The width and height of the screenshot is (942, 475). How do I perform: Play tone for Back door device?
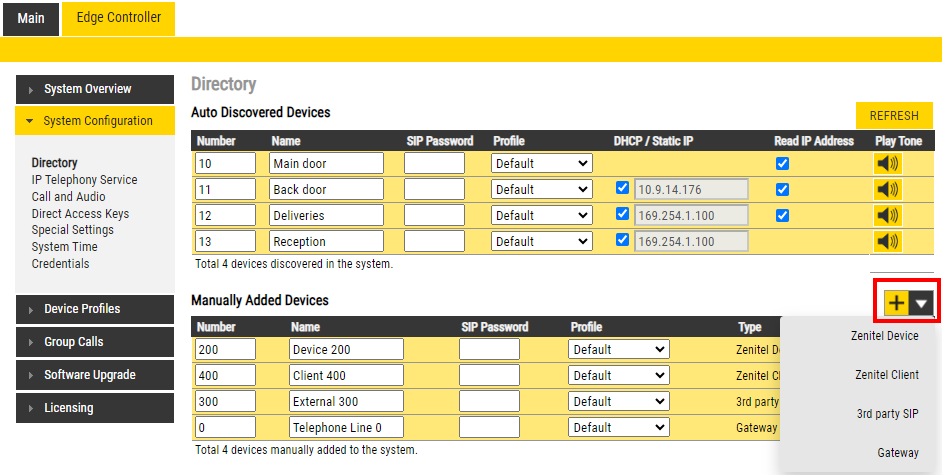[887, 189]
